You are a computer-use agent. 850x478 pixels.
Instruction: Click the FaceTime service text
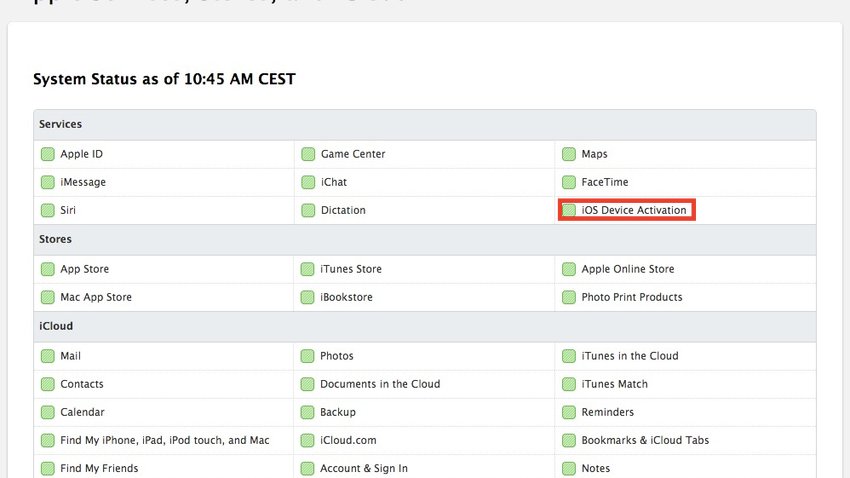pyautogui.click(x=605, y=182)
